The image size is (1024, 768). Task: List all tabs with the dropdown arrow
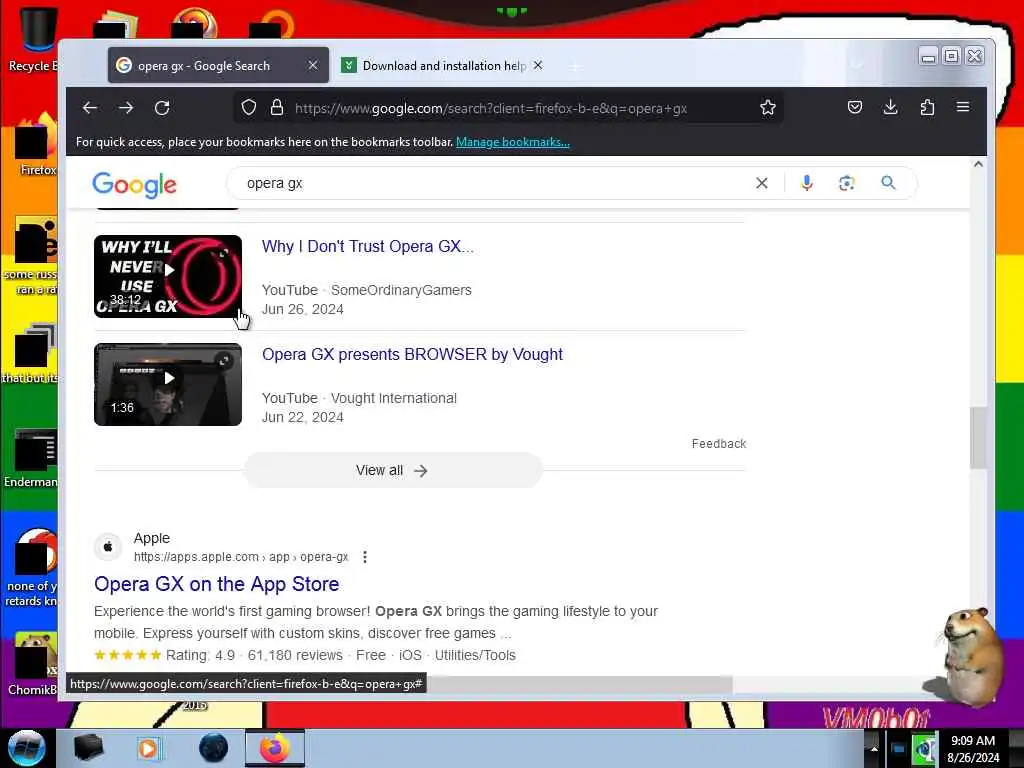pos(858,65)
